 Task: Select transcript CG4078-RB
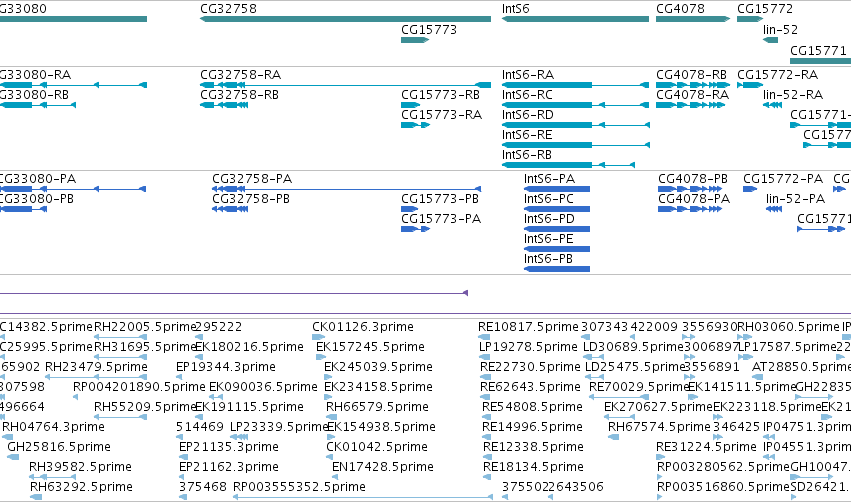click(x=693, y=85)
